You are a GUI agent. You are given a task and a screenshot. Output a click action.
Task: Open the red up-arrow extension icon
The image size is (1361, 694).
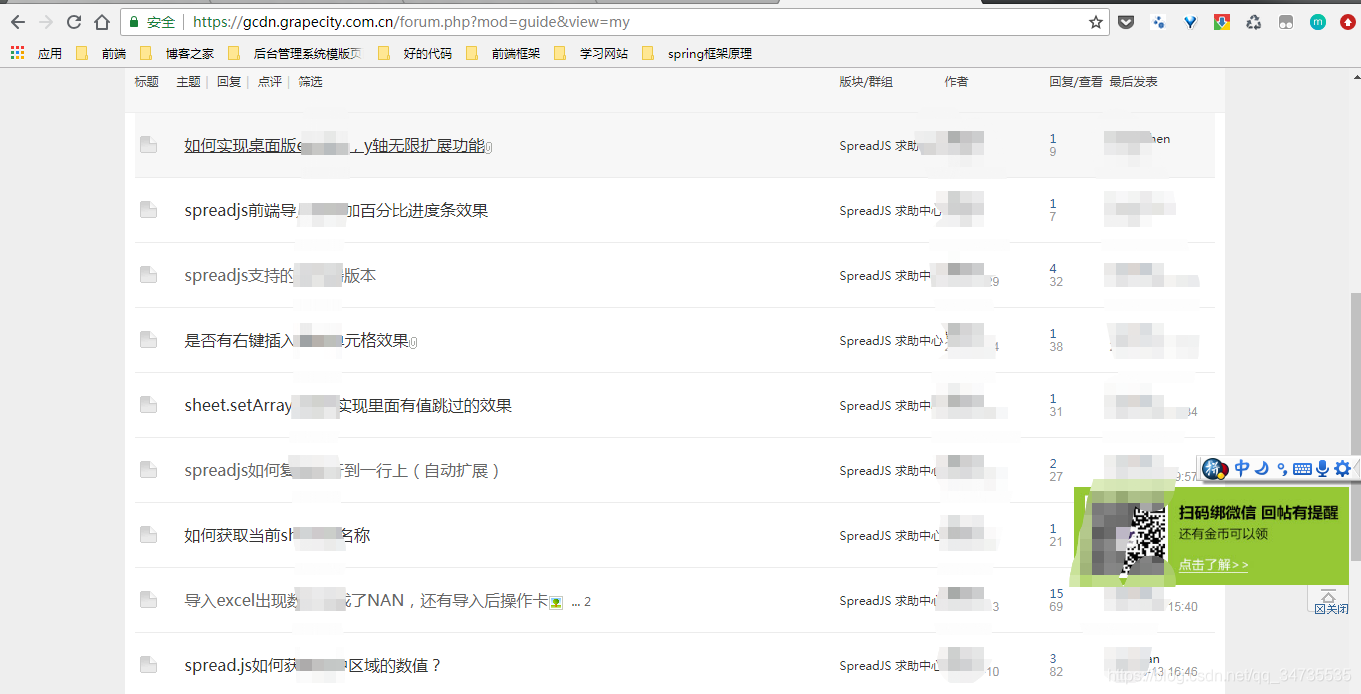tap(1348, 22)
